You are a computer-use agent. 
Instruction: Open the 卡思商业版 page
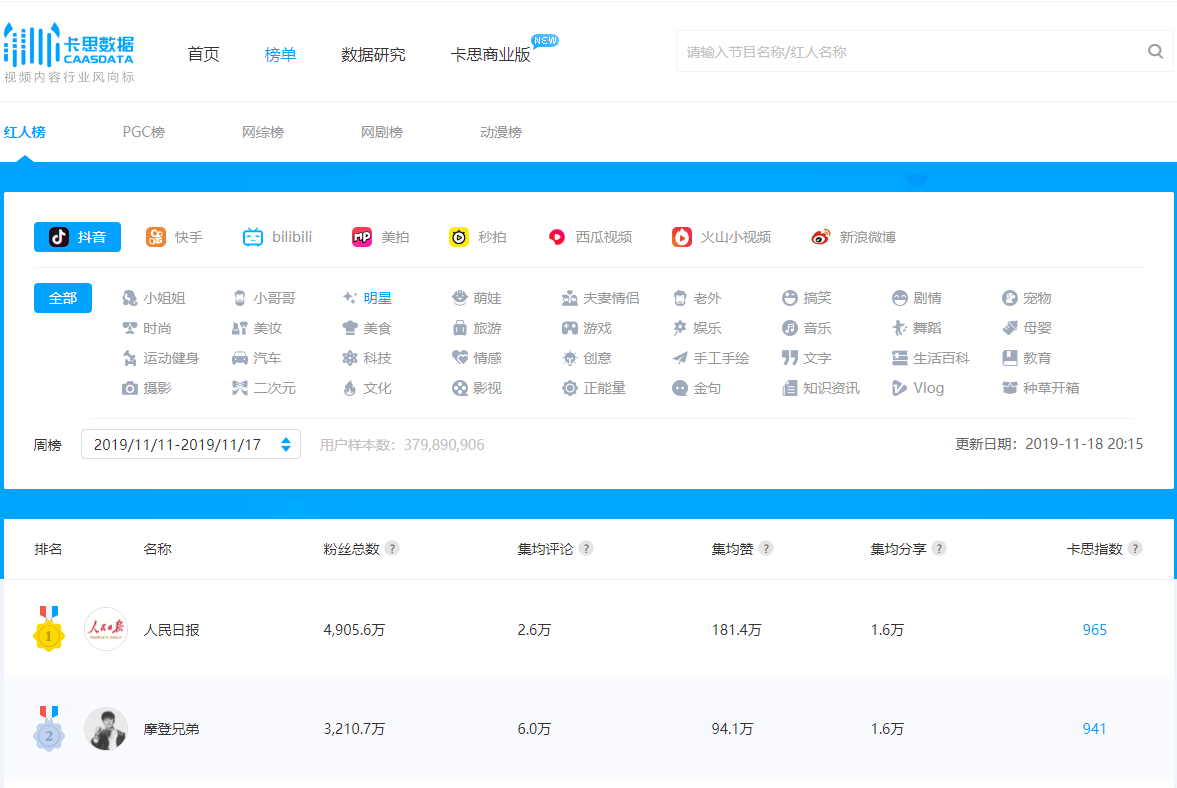(x=494, y=55)
